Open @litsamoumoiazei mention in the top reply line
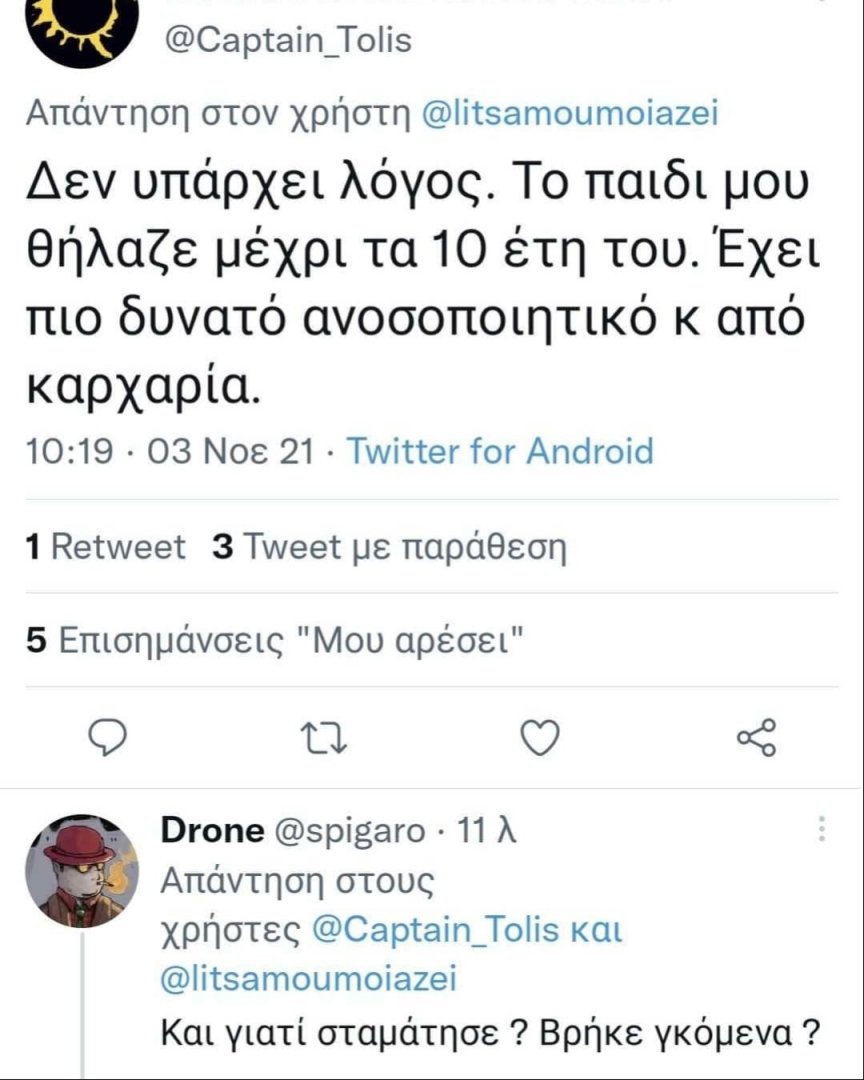 pos(570,114)
